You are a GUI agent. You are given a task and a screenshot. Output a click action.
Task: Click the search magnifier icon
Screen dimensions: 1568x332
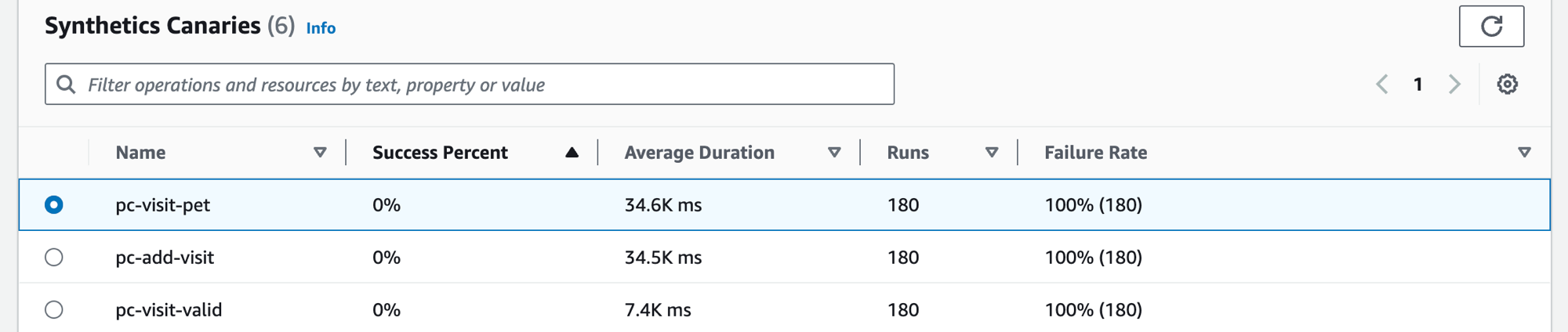coord(67,85)
